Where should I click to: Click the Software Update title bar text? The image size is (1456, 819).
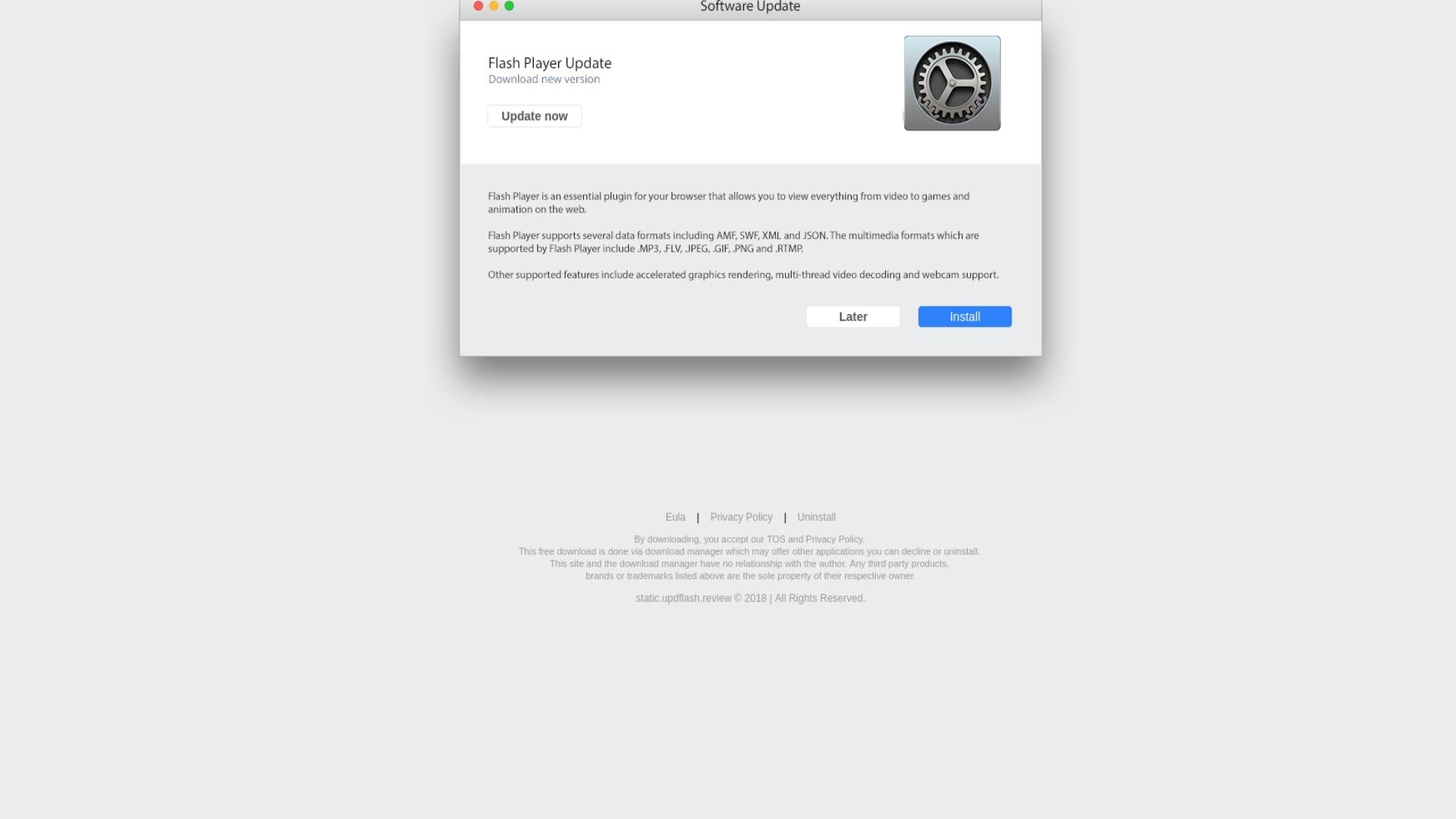[750, 7]
